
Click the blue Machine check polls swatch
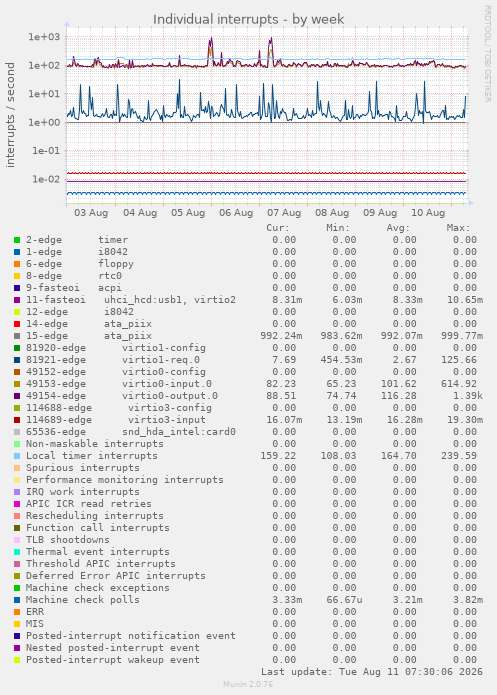click(x=17, y=600)
